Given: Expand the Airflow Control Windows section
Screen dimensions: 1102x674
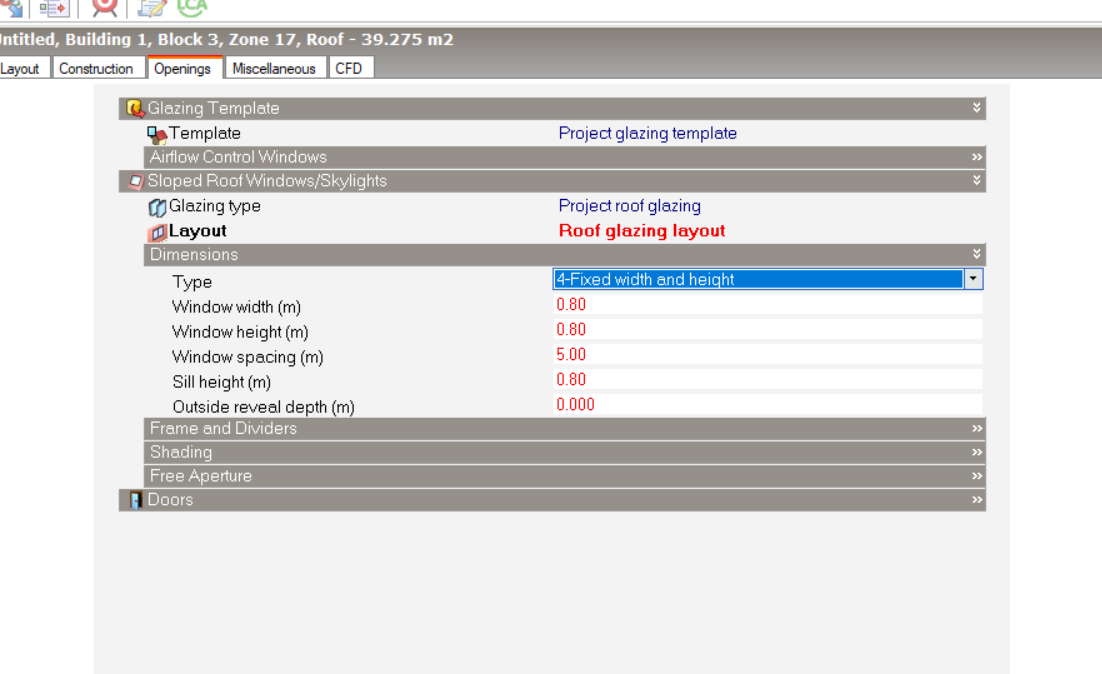Looking at the screenshot, I should pyautogui.click(x=976, y=157).
